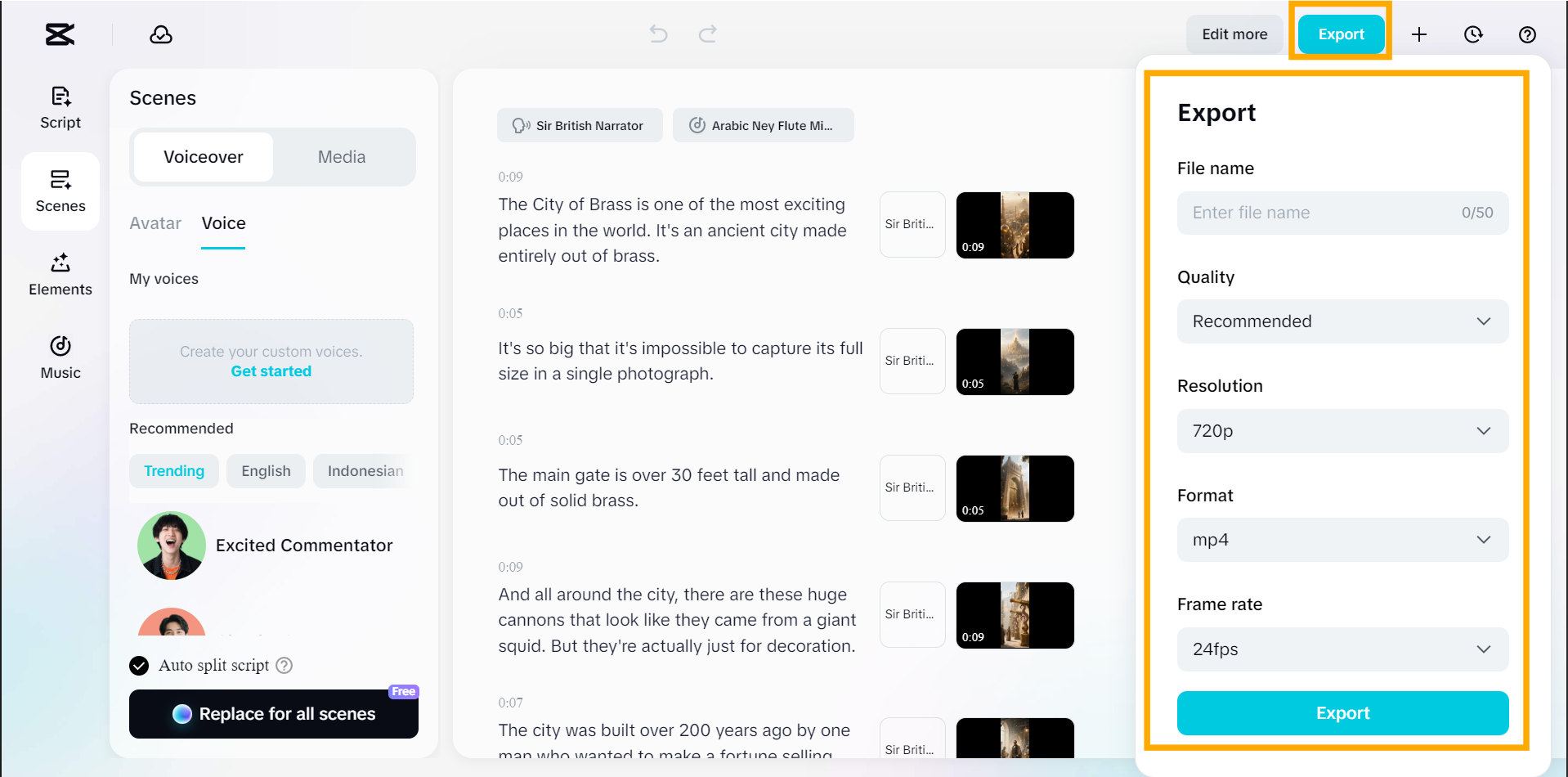Viewport: 1568px width, 777px height.
Task: Click the undo arrow
Action: 659,34
